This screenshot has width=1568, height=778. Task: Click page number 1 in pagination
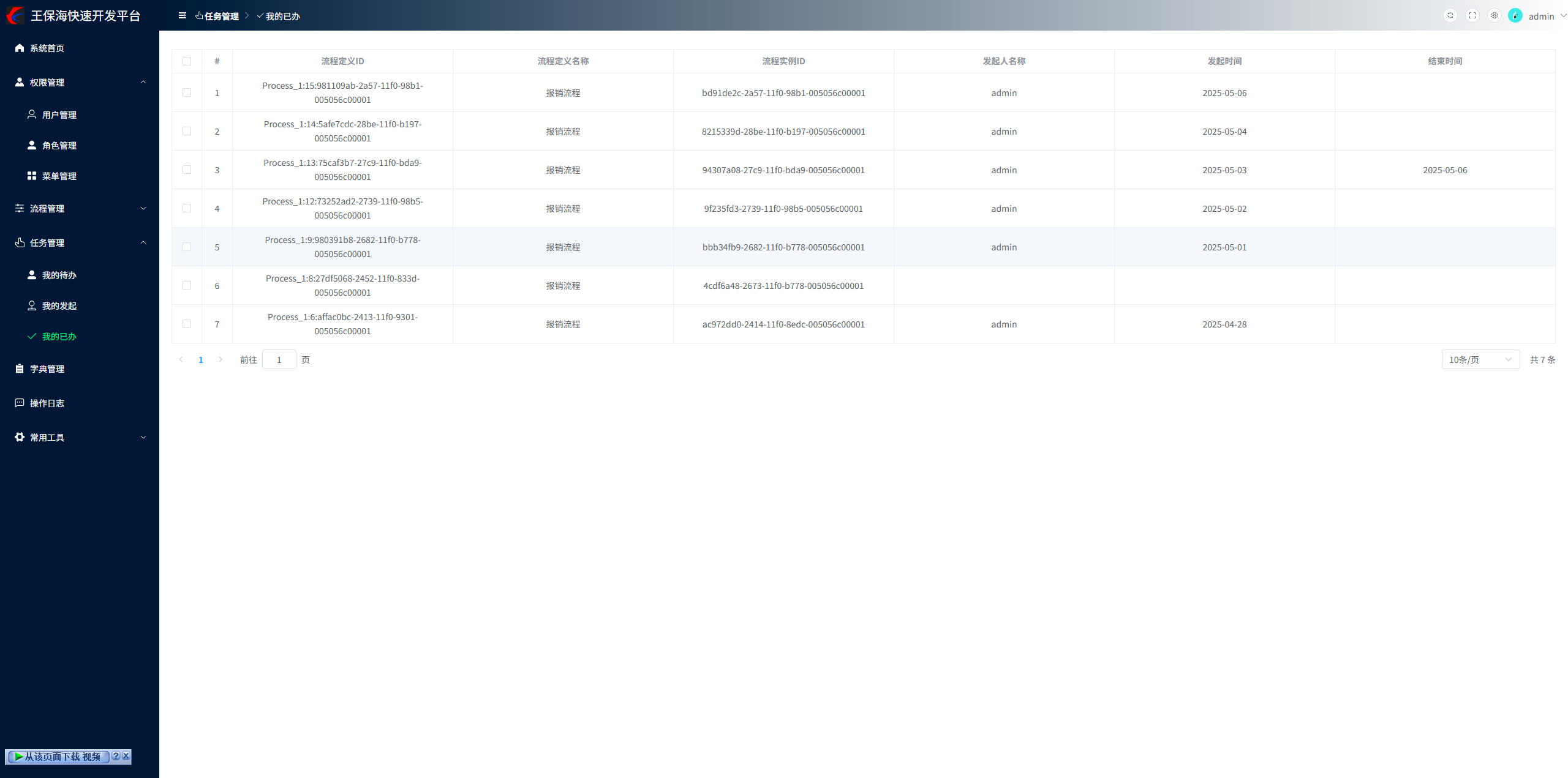coord(200,359)
